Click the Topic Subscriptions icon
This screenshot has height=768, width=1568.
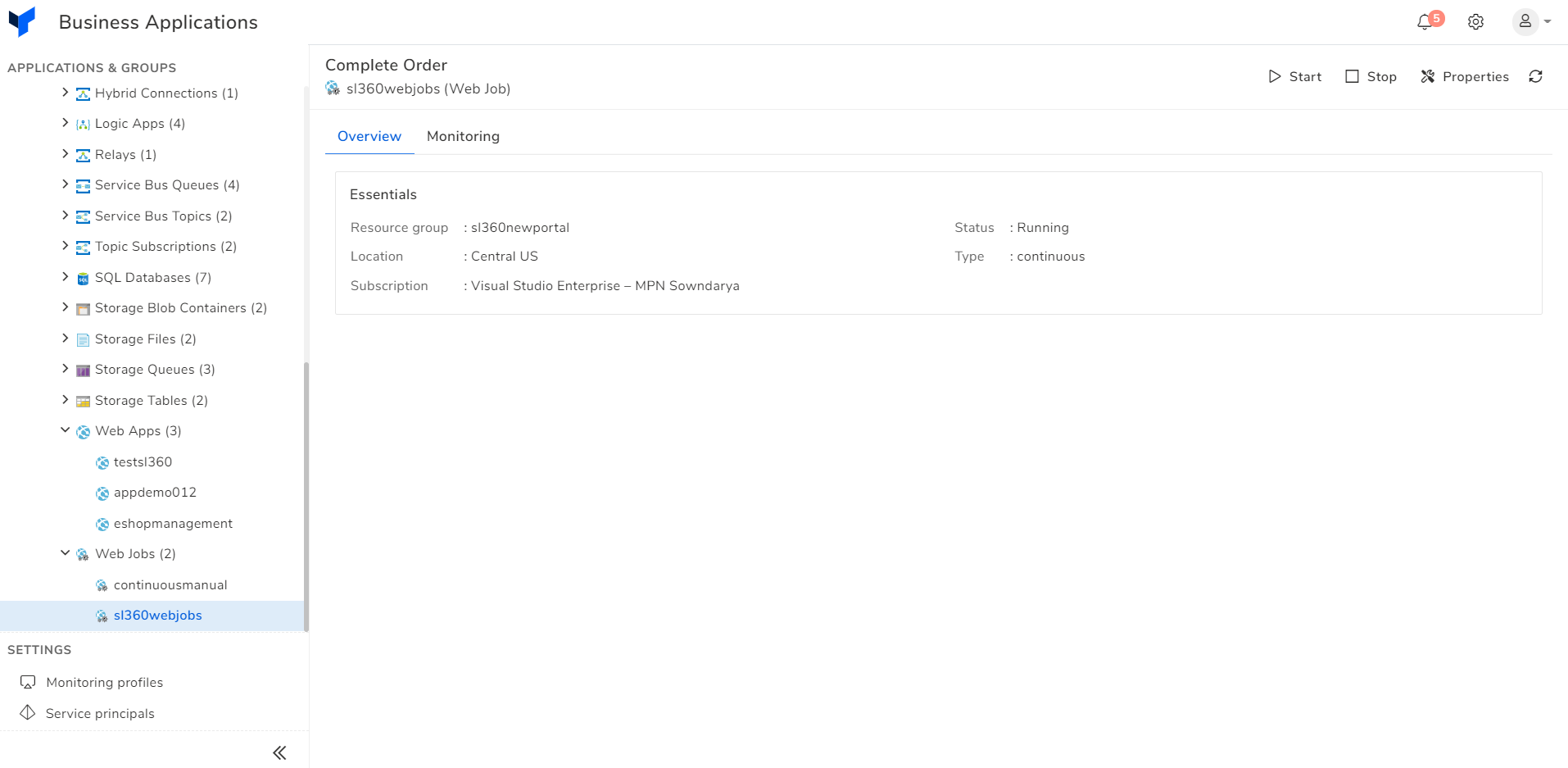click(83, 248)
